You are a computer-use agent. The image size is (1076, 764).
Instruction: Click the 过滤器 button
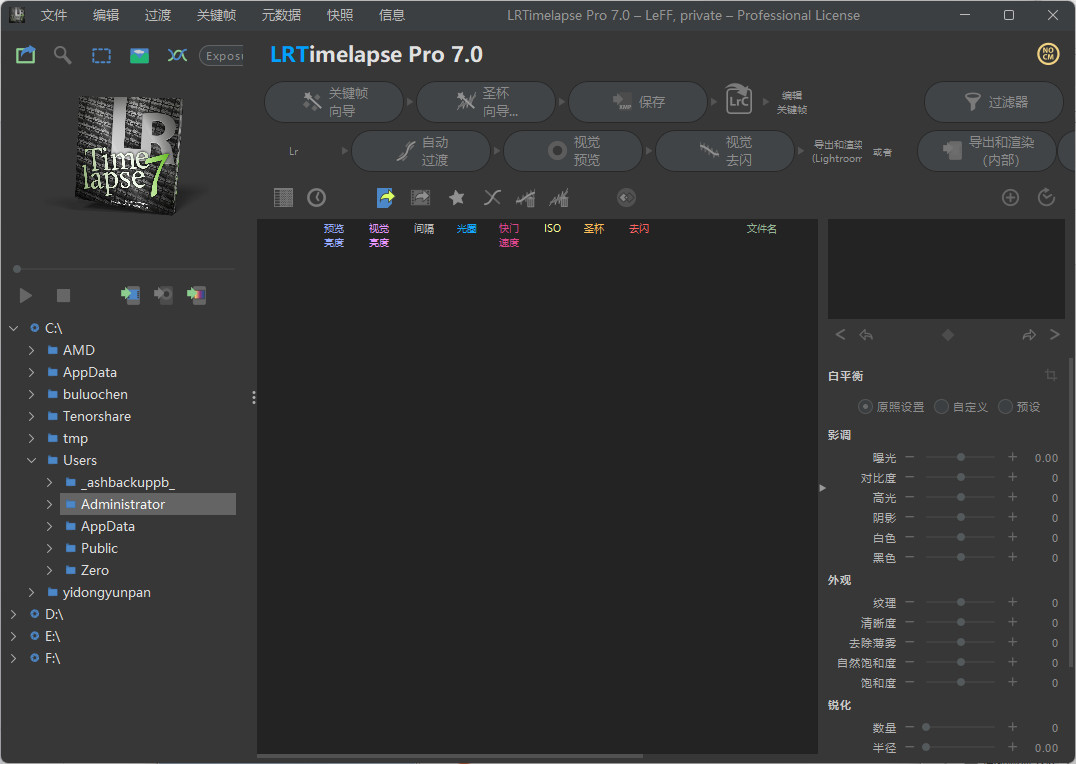click(x=994, y=102)
